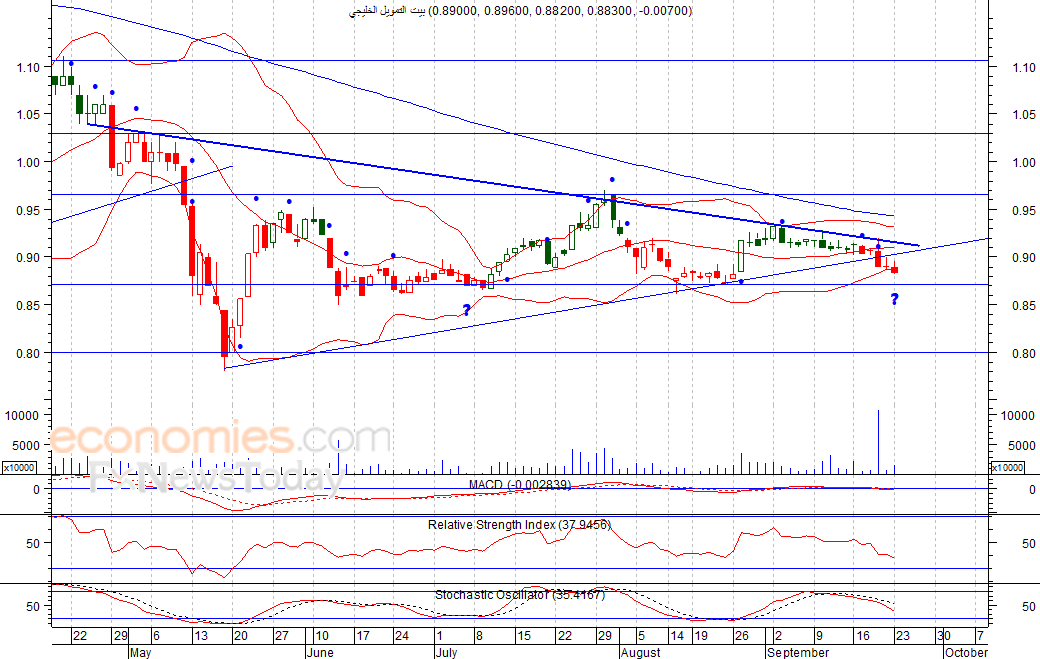1040x659 pixels.
Task: Click the date tick 26 in August
Action: (x=741, y=636)
